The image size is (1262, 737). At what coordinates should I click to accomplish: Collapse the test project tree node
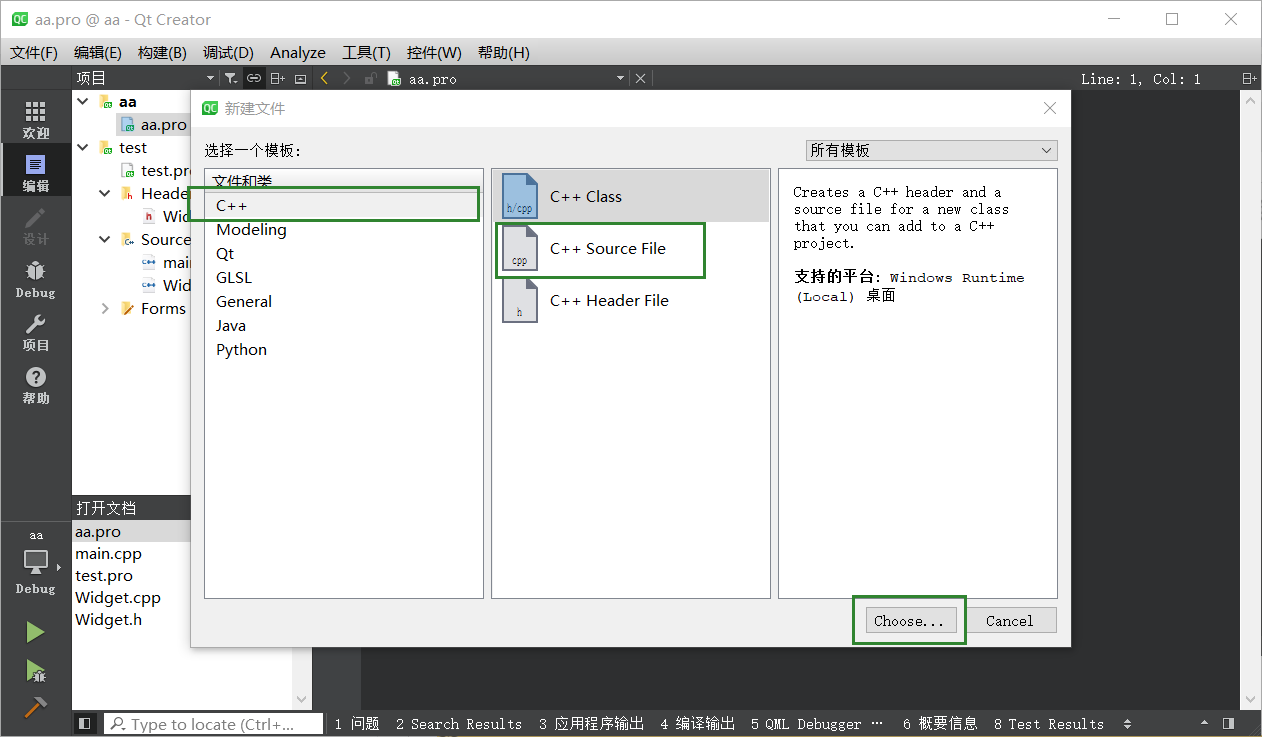[83, 147]
